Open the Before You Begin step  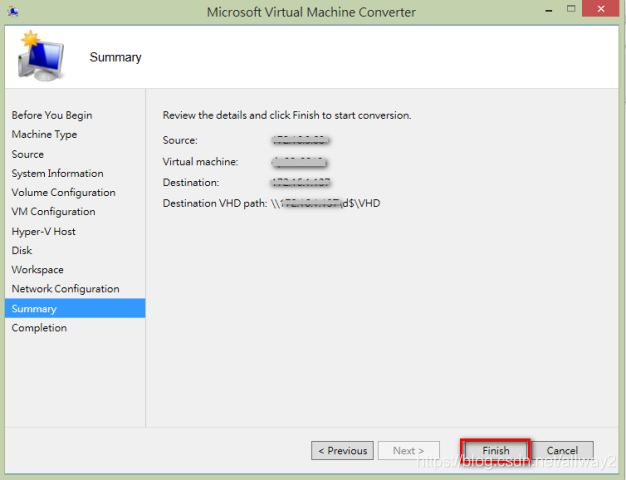pyautogui.click(x=52, y=115)
